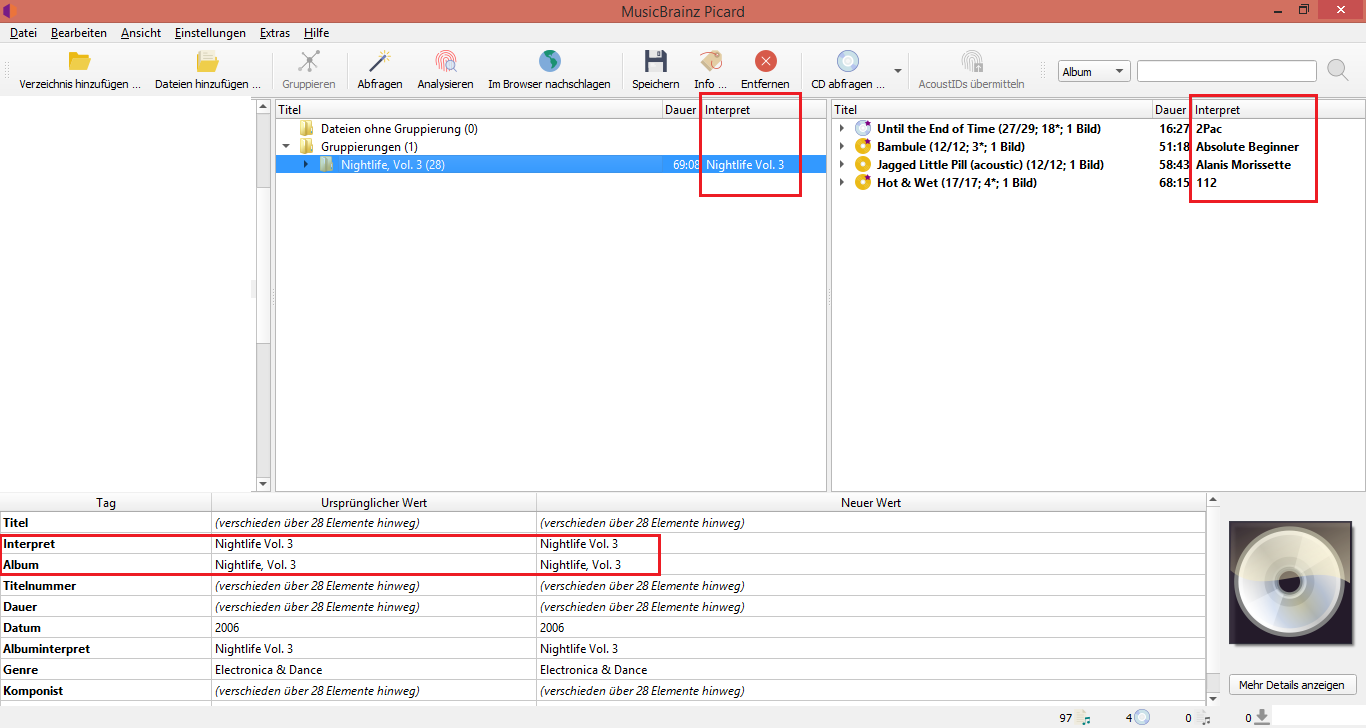Click 2Pac artist cell
Viewport: 1366px width, 728px height.
(x=1208, y=129)
